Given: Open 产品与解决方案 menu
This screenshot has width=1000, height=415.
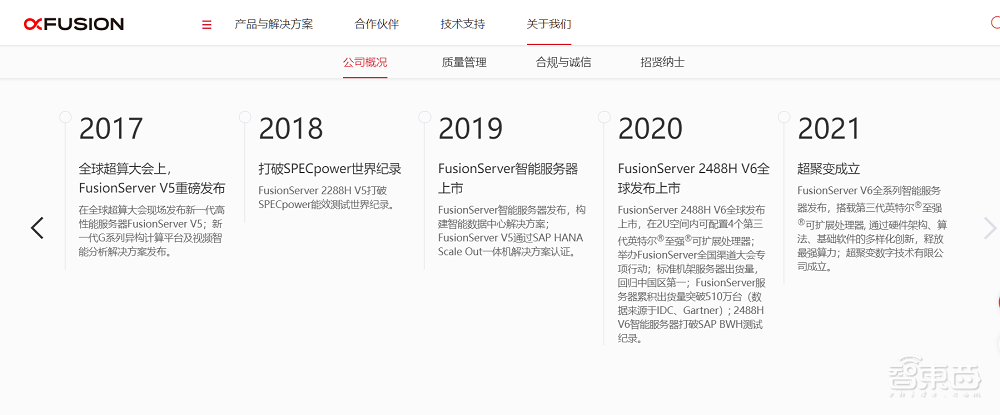Looking at the screenshot, I should point(274,24).
